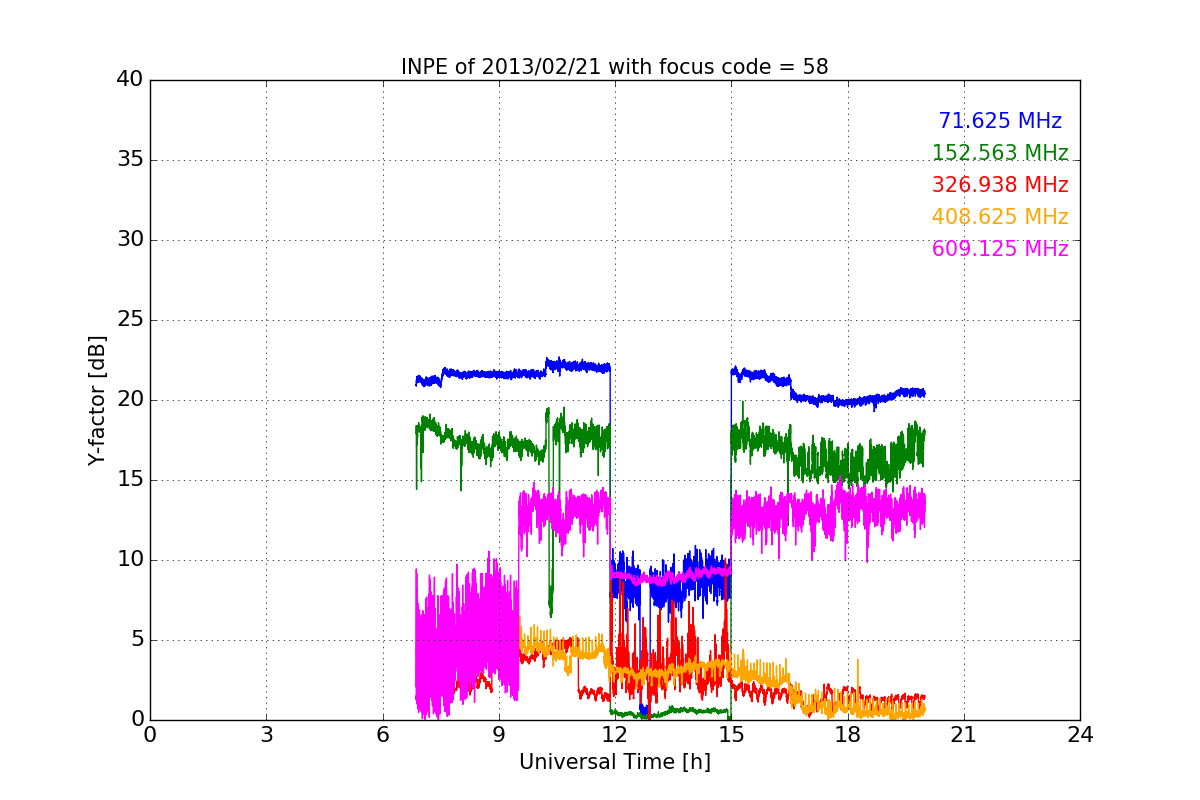Click the '326.938 MHz' legend label

click(x=1000, y=185)
